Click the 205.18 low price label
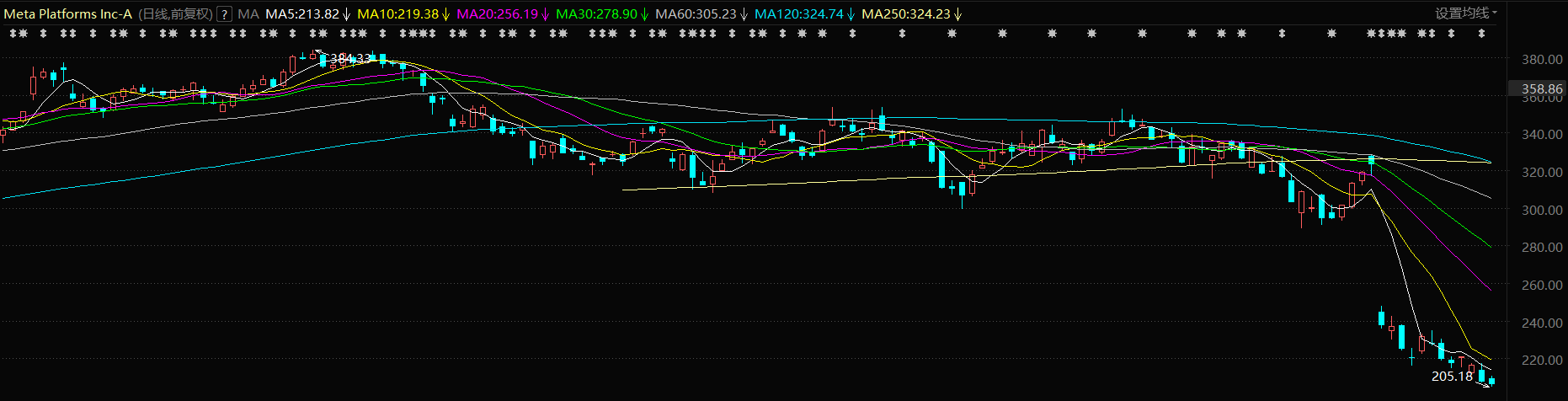This screenshot has width=1568, height=401. (x=1453, y=377)
